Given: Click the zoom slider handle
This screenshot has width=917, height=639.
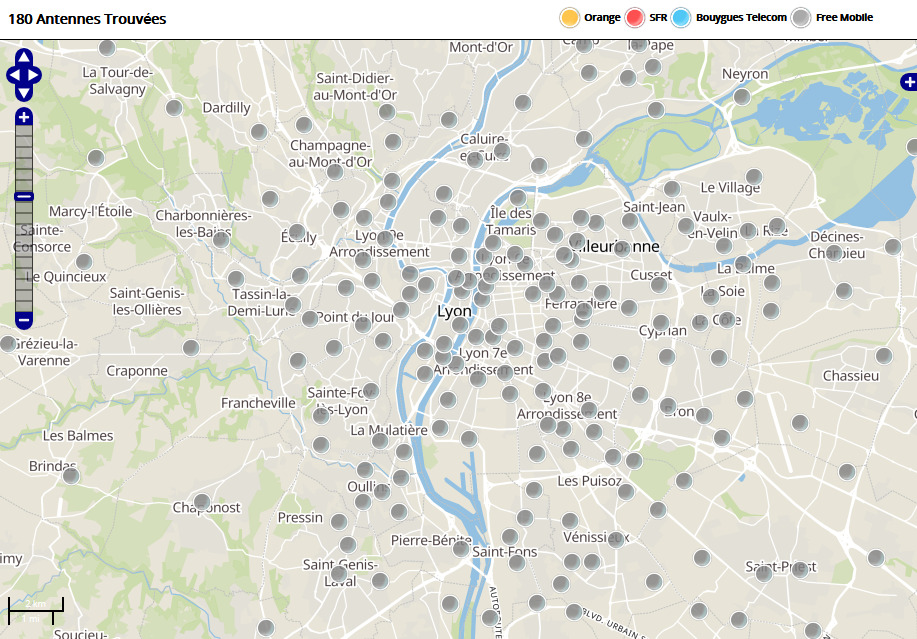Looking at the screenshot, I should [x=24, y=197].
